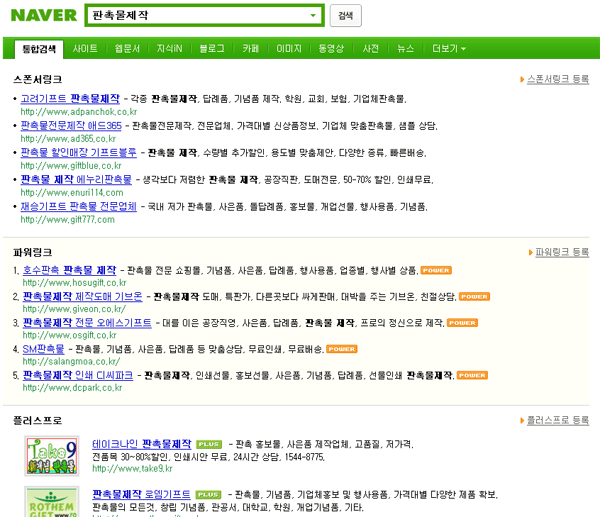The image size is (600, 517).
Task: Expand the 더보기 dropdown menu
Action: [448, 49]
